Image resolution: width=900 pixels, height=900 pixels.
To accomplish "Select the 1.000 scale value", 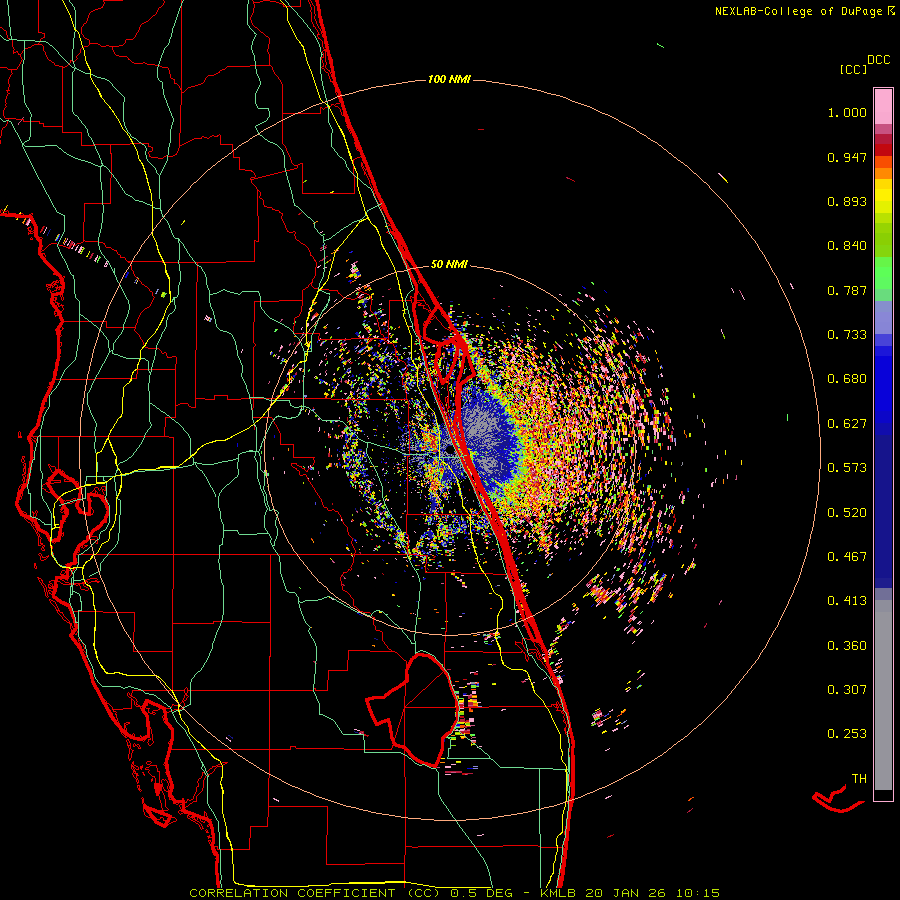I will pos(847,112).
